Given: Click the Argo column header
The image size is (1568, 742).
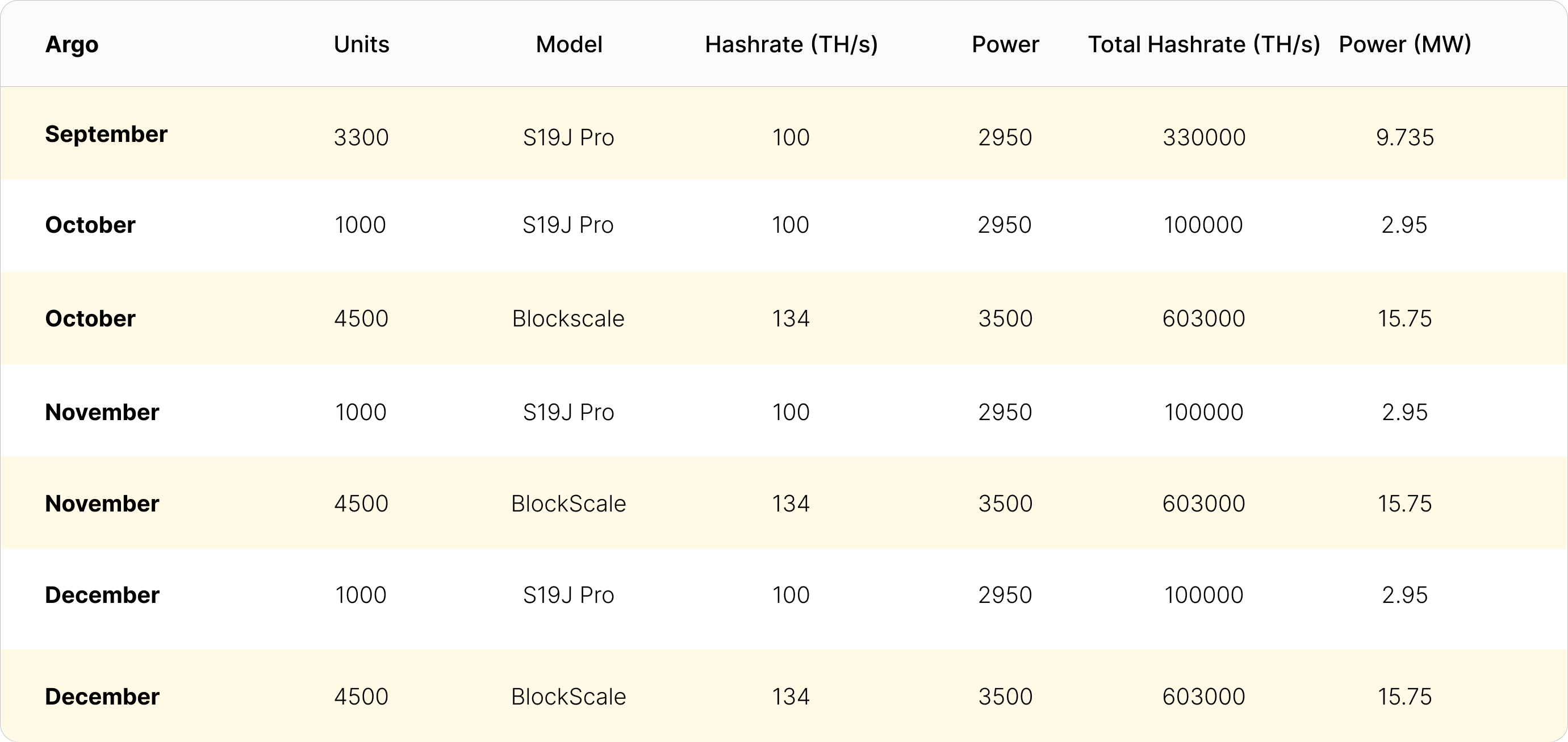Looking at the screenshot, I should pos(71,44).
